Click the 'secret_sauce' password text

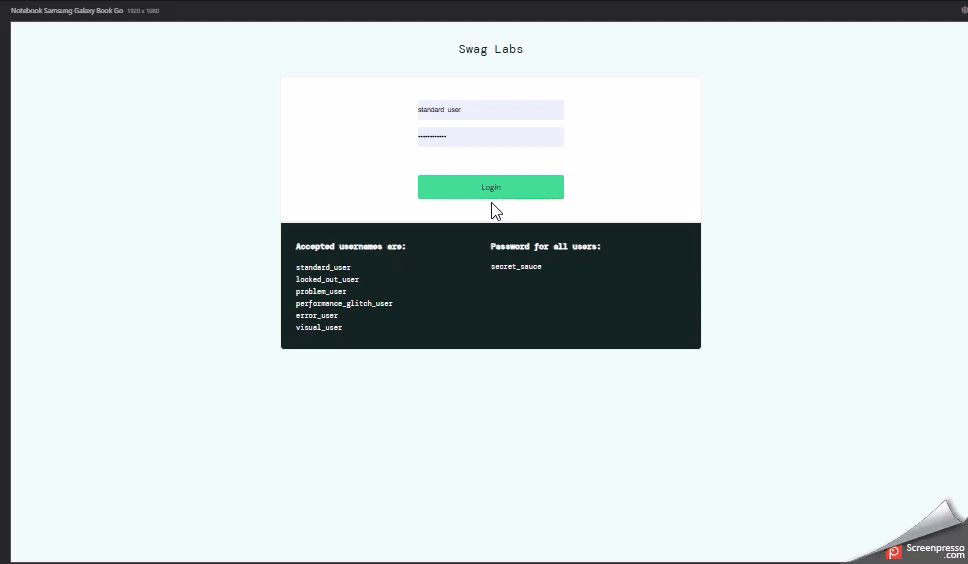pyautogui.click(x=516, y=267)
